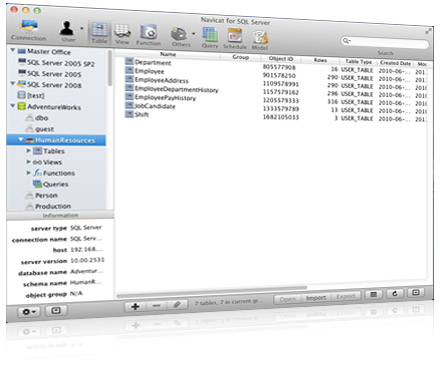Expand the Functions tree node
The height and width of the screenshot is (370, 440).
coord(29,173)
